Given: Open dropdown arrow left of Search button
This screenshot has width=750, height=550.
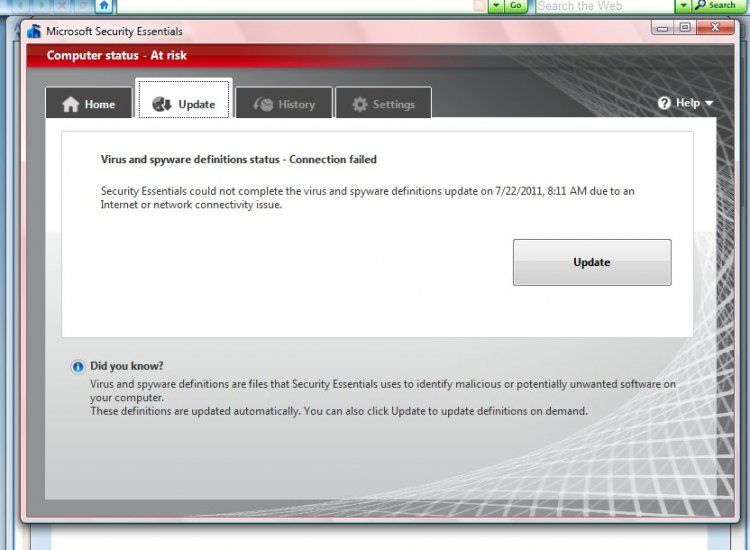Looking at the screenshot, I should click(x=683, y=6).
